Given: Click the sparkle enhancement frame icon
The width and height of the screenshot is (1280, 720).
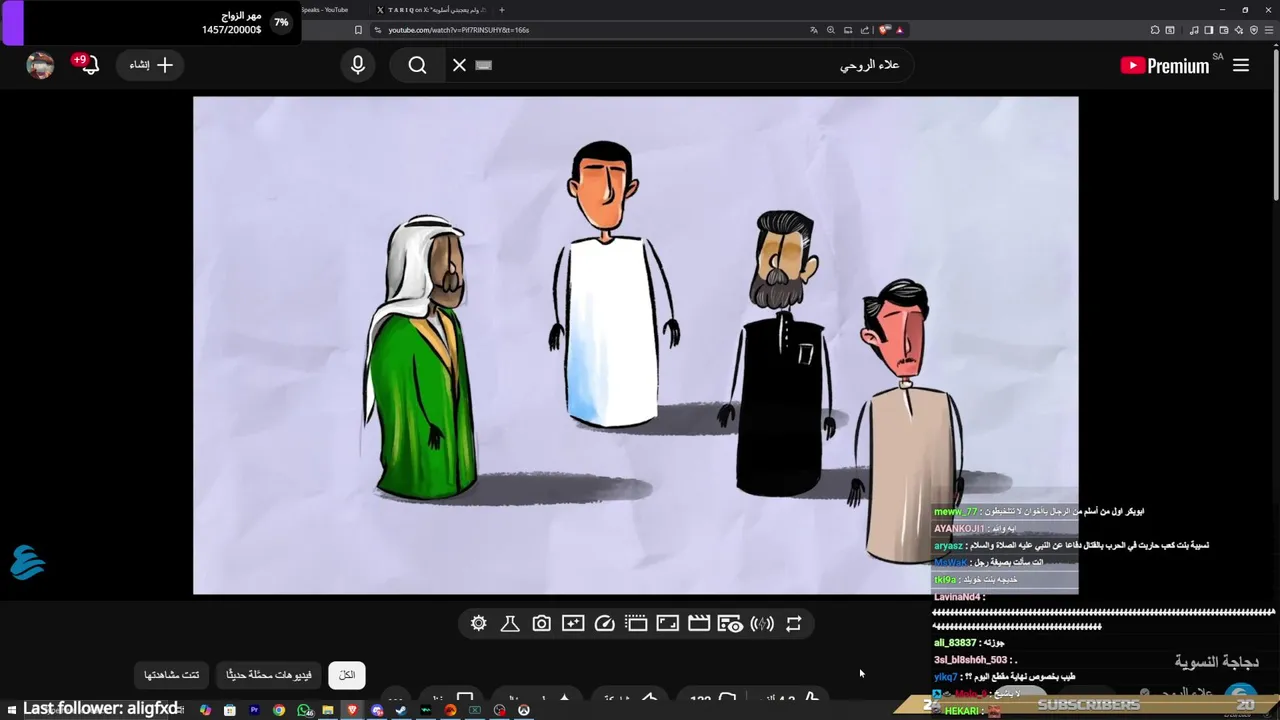Looking at the screenshot, I should coord(573,624).
